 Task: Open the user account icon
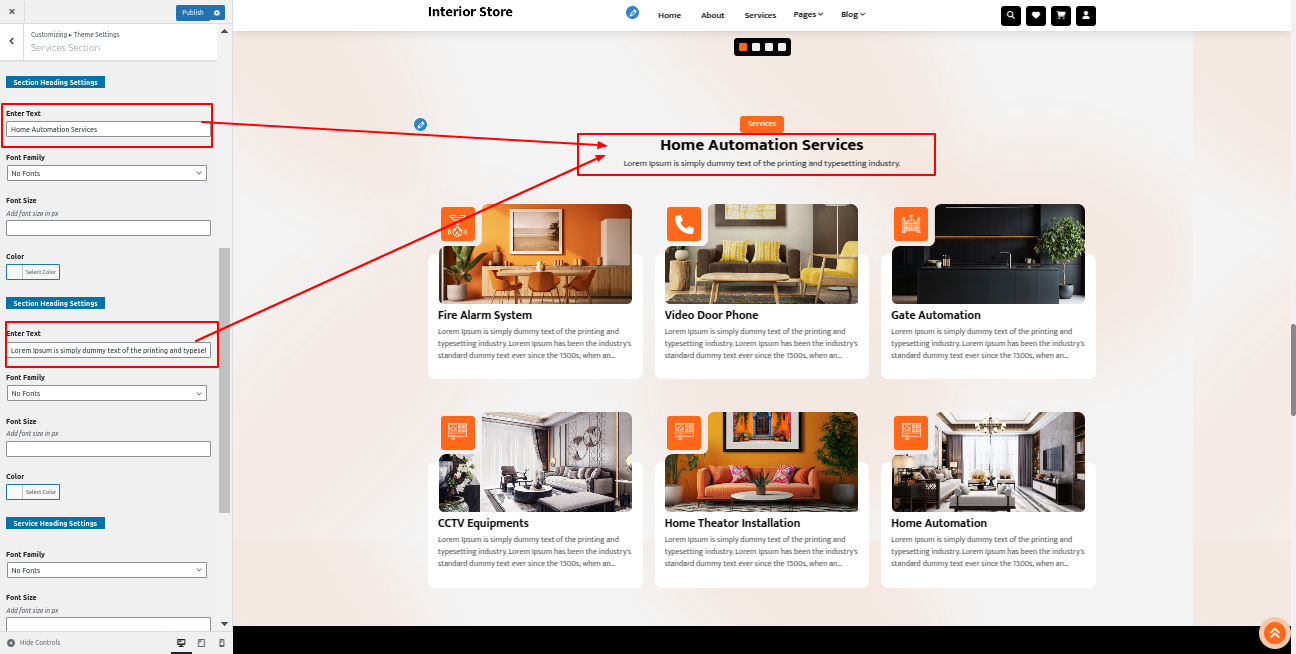click(1086, 15)
